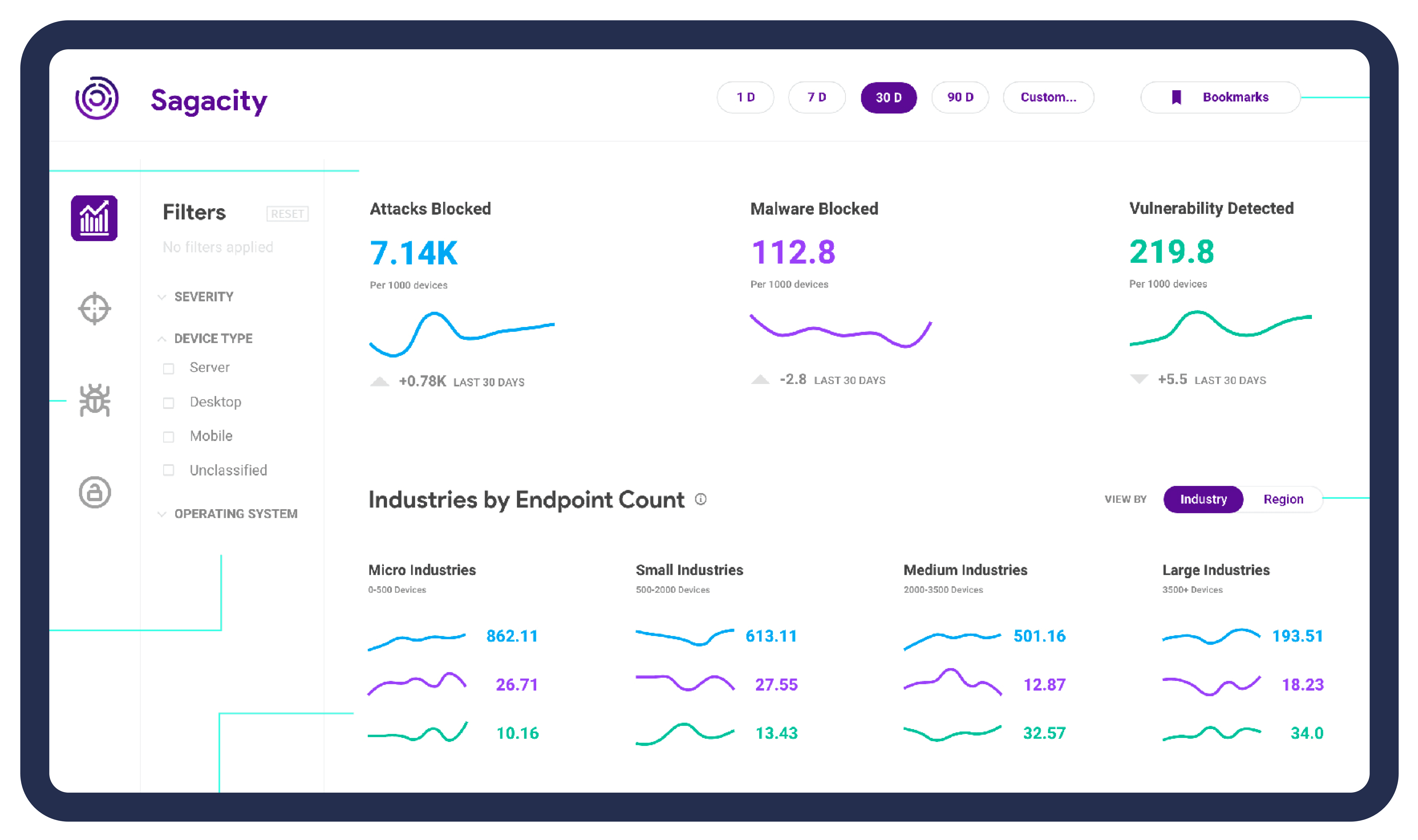Click Micro Industries green sparkline 10.16

pos(418,731)
